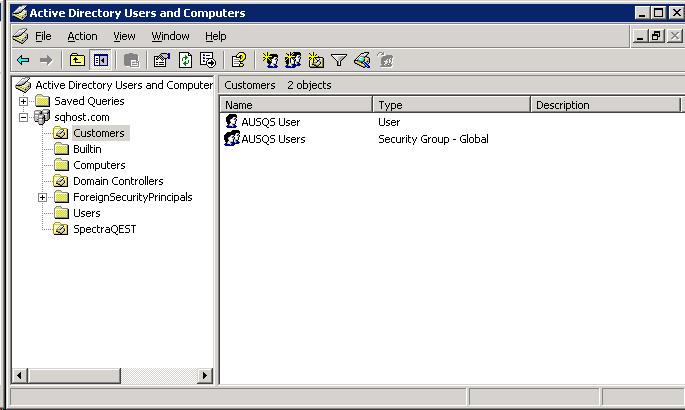Create a new group via toolbar icon
685x410 pixels.
tap(293, 60)
